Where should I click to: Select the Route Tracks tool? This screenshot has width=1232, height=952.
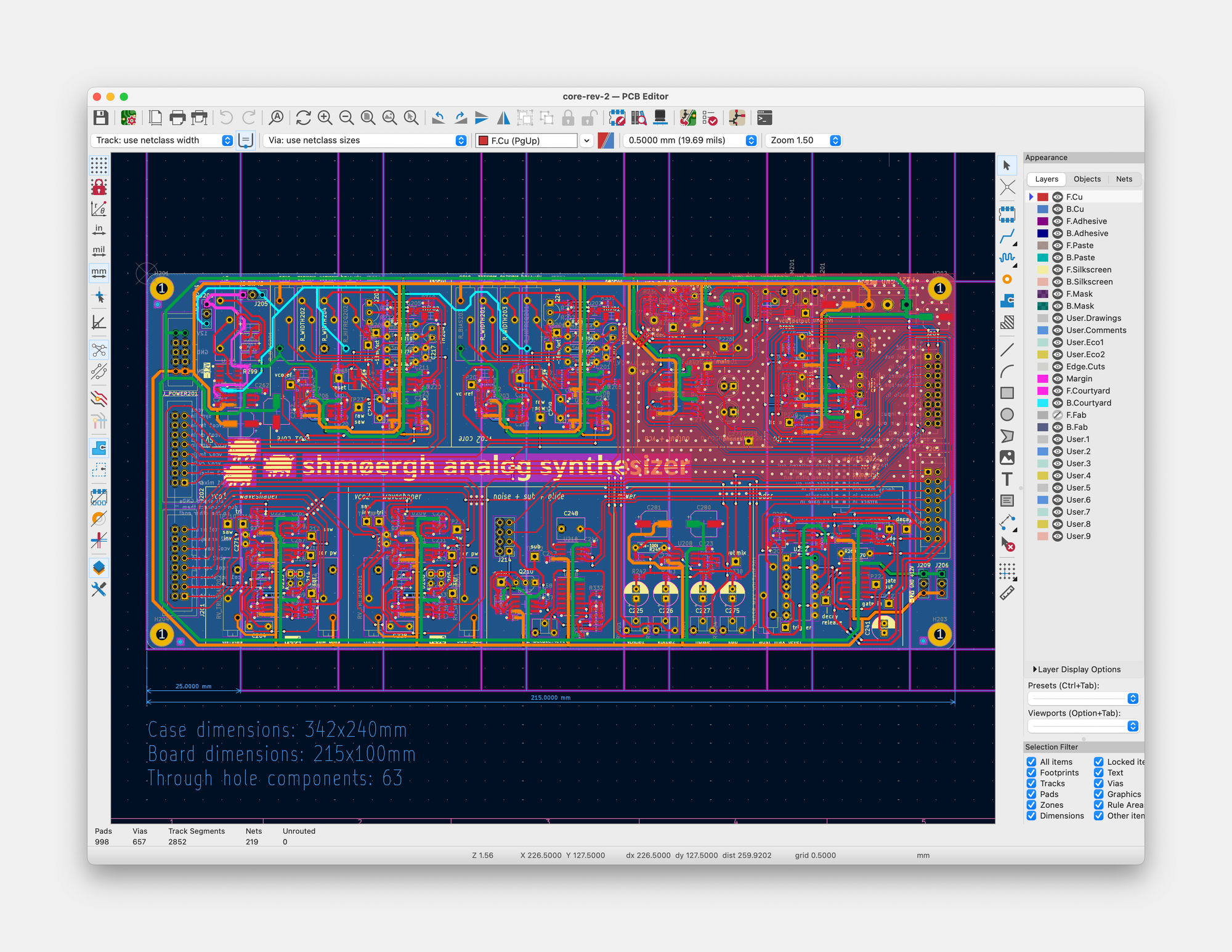coord(1007,236)
